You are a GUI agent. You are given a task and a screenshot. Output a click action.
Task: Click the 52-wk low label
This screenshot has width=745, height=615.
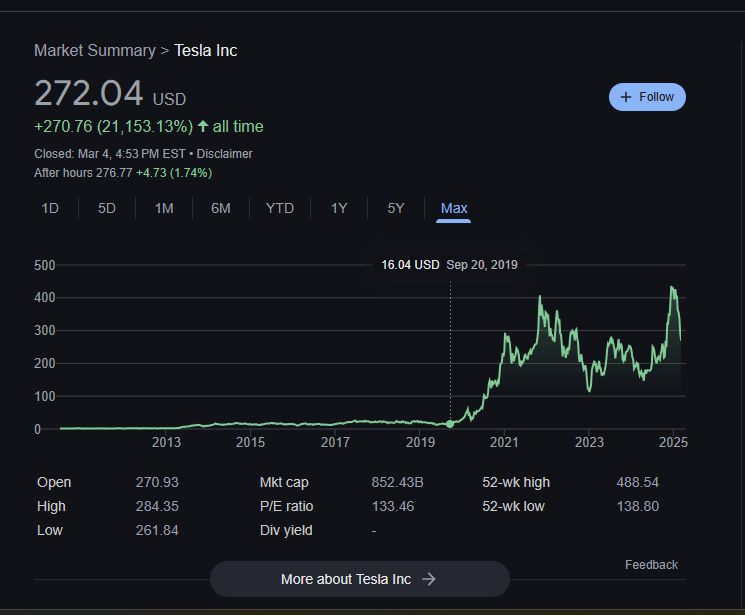pyautogui.click(x=513, y=506)
